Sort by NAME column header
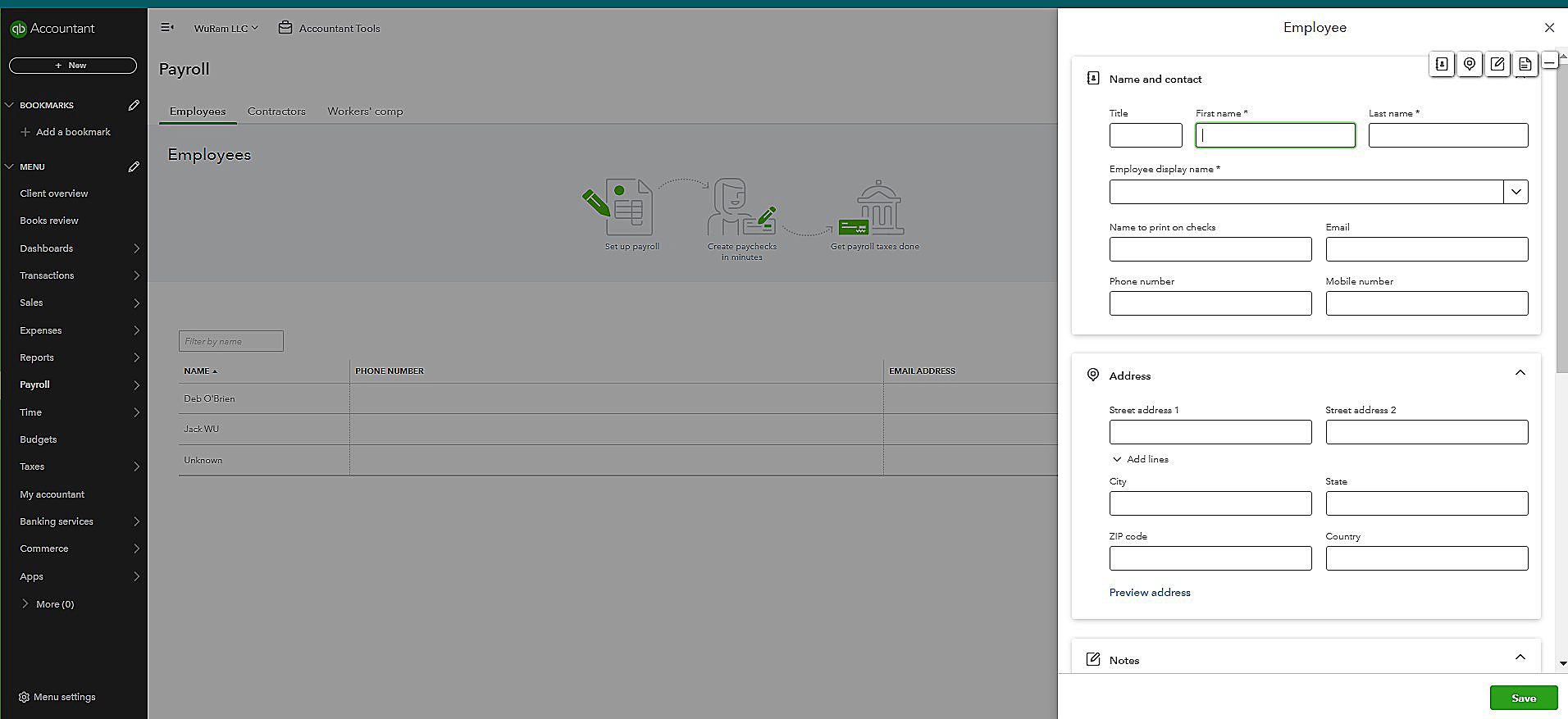The width and height of the screenshot is (1568, 719). tap(199, 371)
